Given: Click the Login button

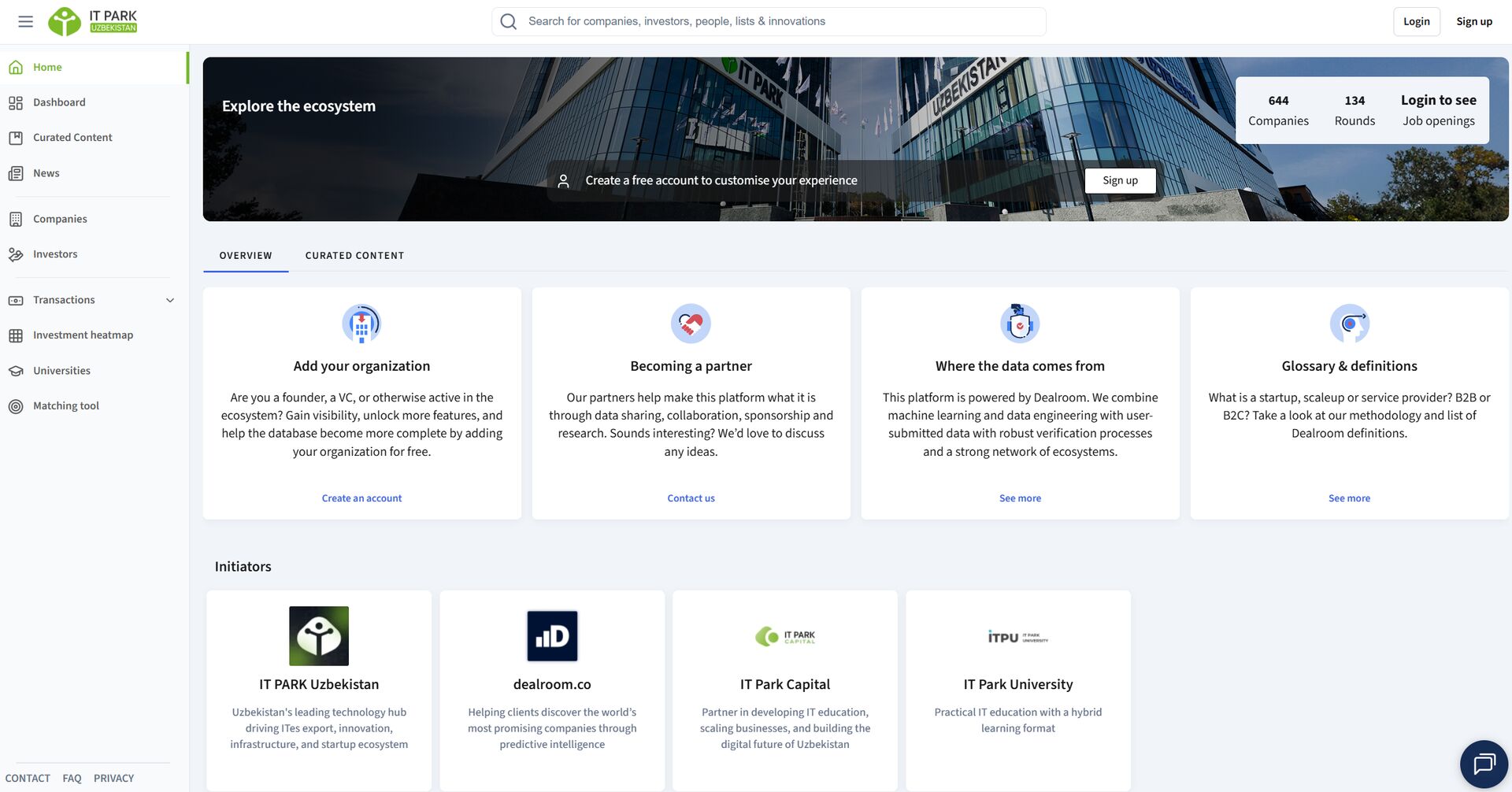Looking at the screenshot, I should tap(1416, 21).
